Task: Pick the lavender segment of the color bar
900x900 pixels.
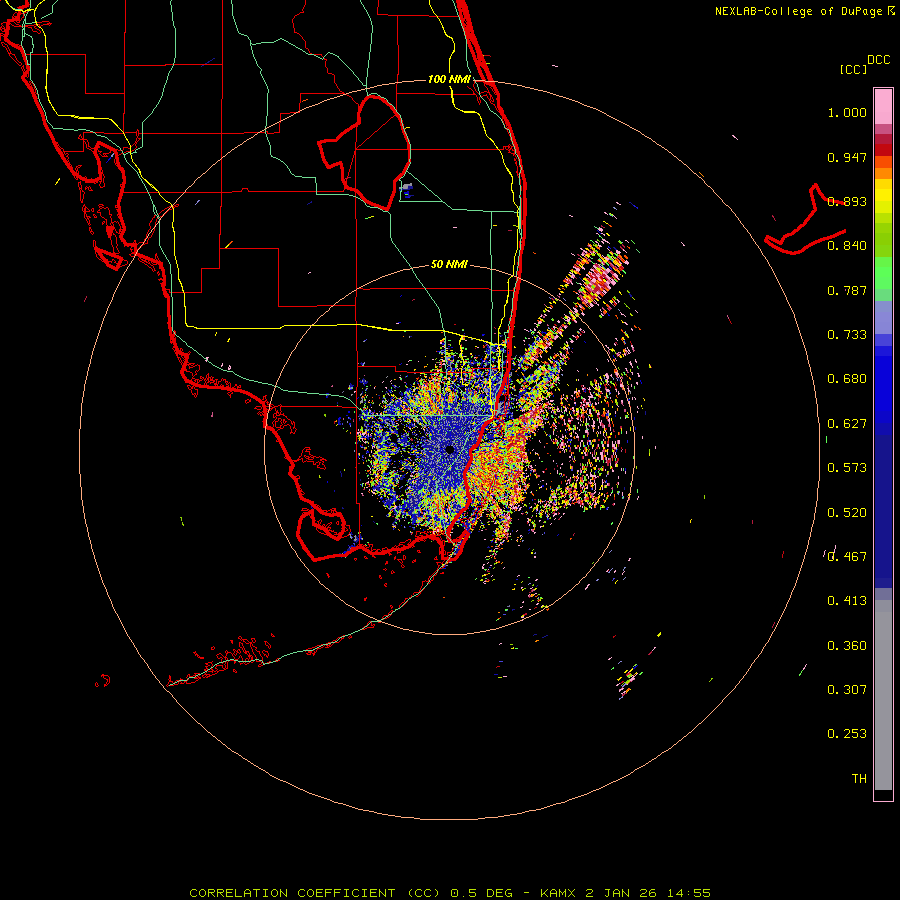Action: pyautogui.click(x=883, y=318)
